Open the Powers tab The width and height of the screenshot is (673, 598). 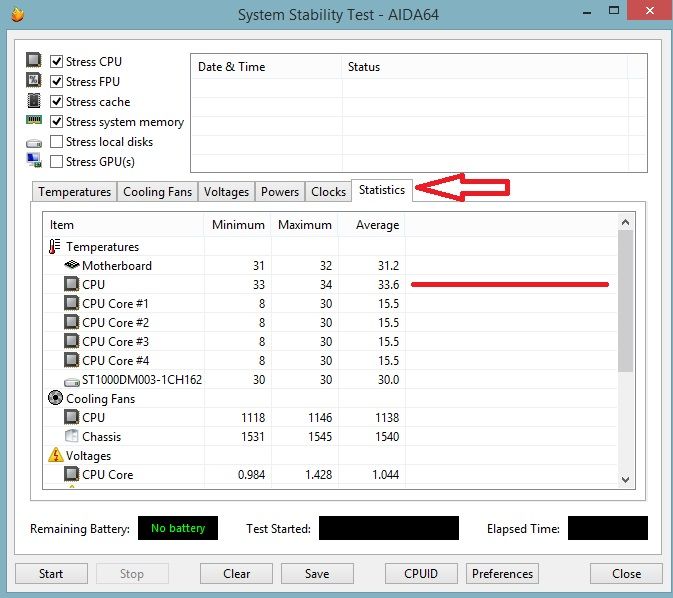click(280, 191)
